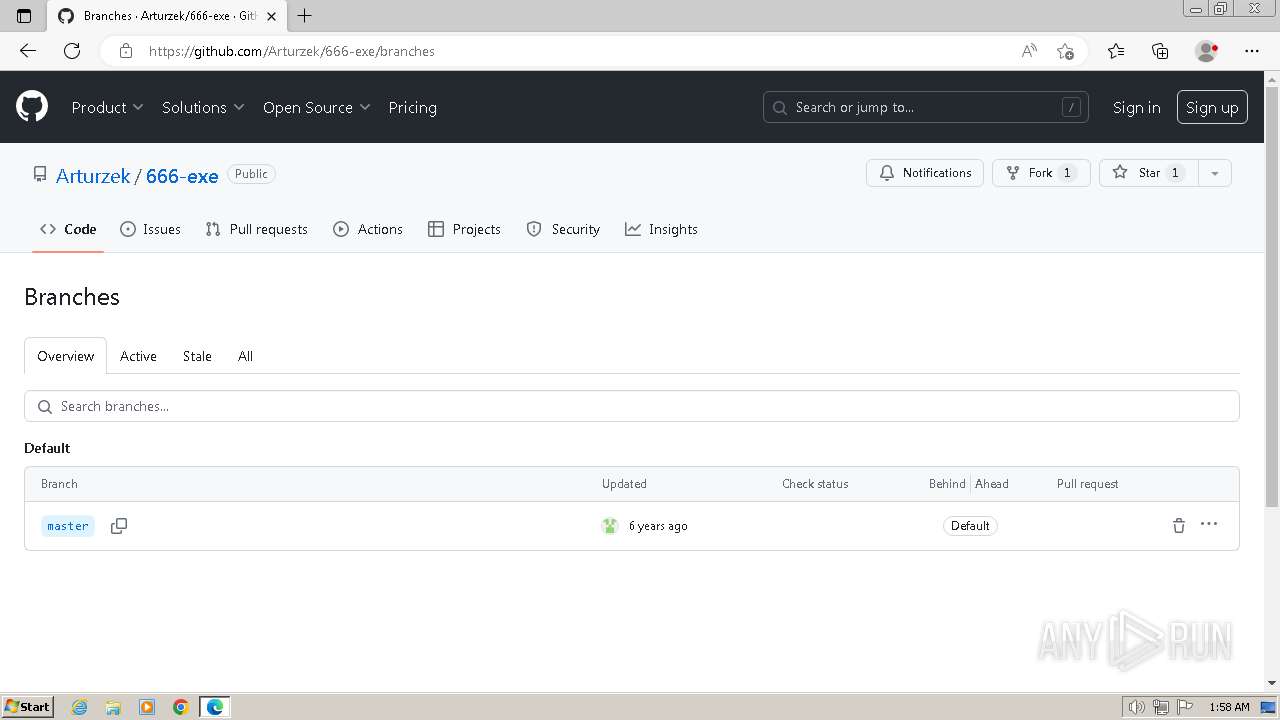Click the 6 years ago timestamp
Image resolution: width=1280 pixels, height=720 pixels.
[658, 526]
